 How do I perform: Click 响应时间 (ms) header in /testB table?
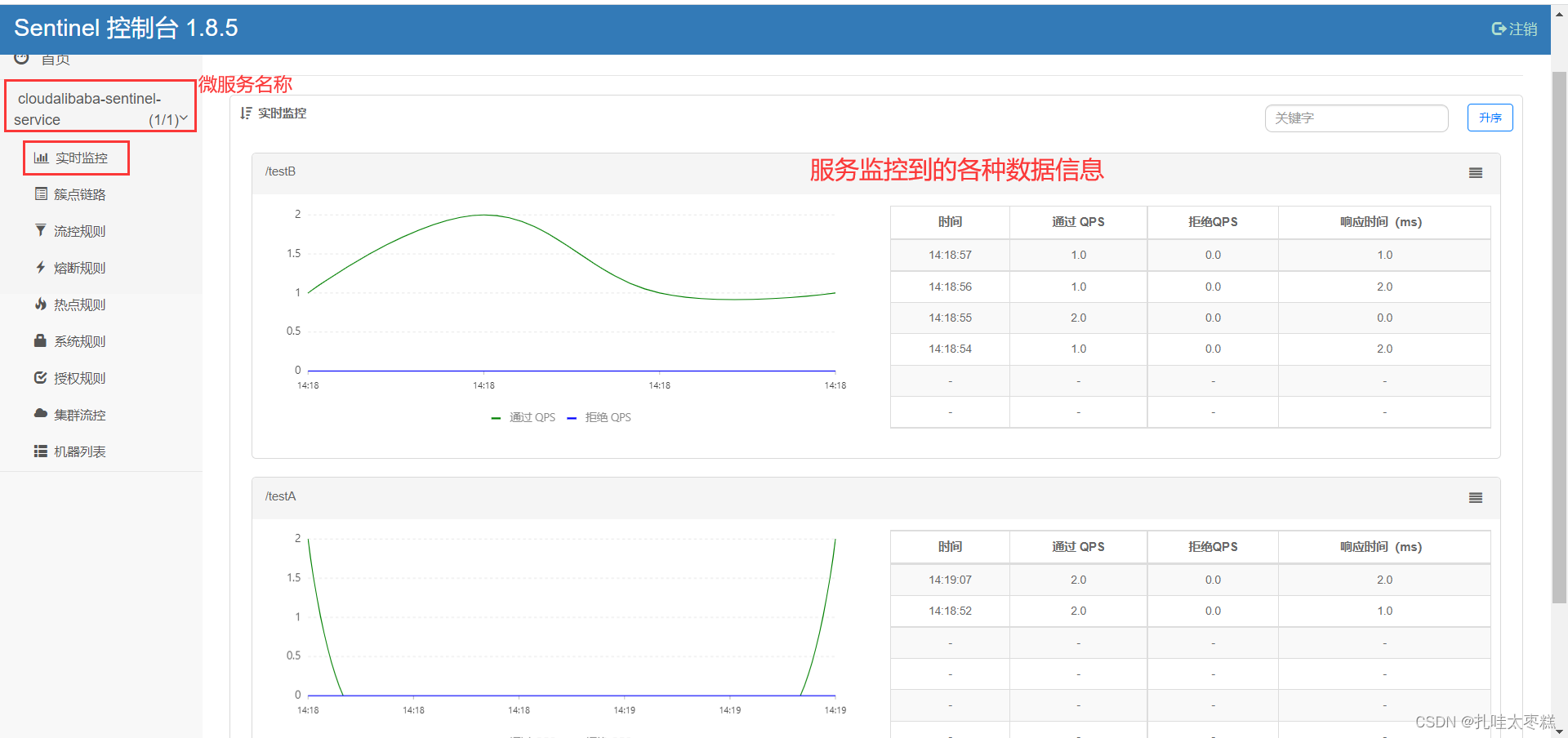[1384, 222]
